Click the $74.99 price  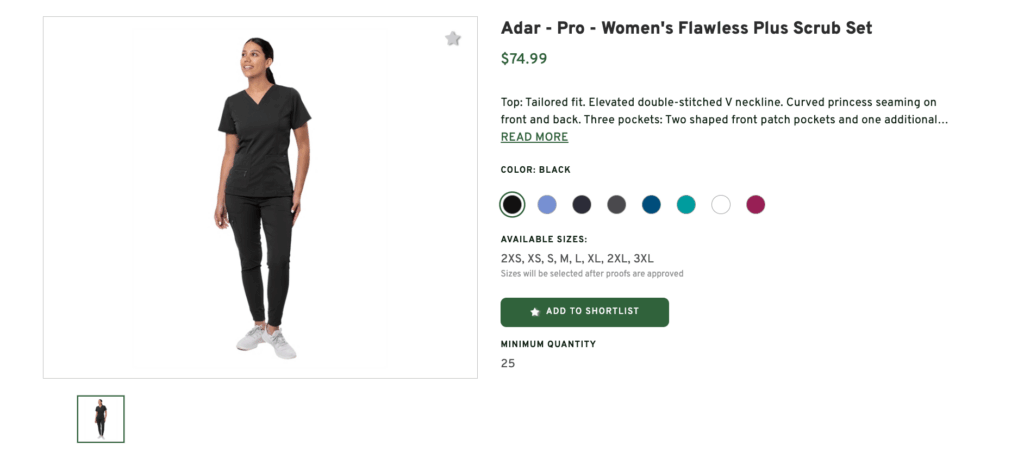click(x=524, y=59)
